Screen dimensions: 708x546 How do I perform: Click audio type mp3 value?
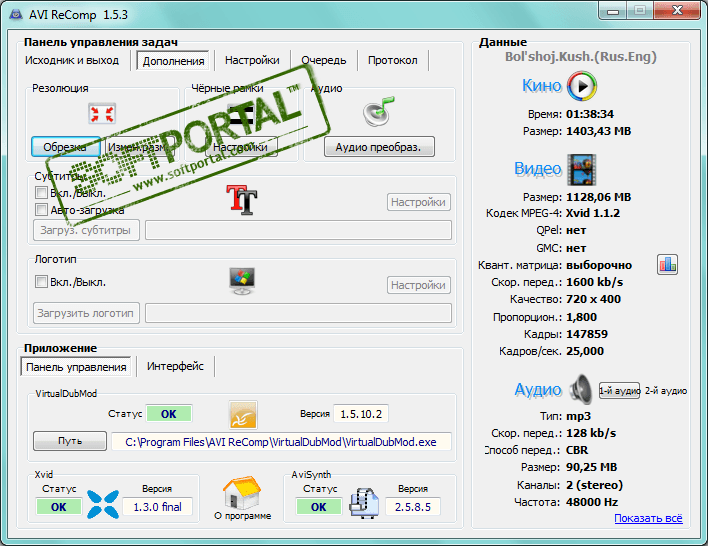(x=578, y=416)
